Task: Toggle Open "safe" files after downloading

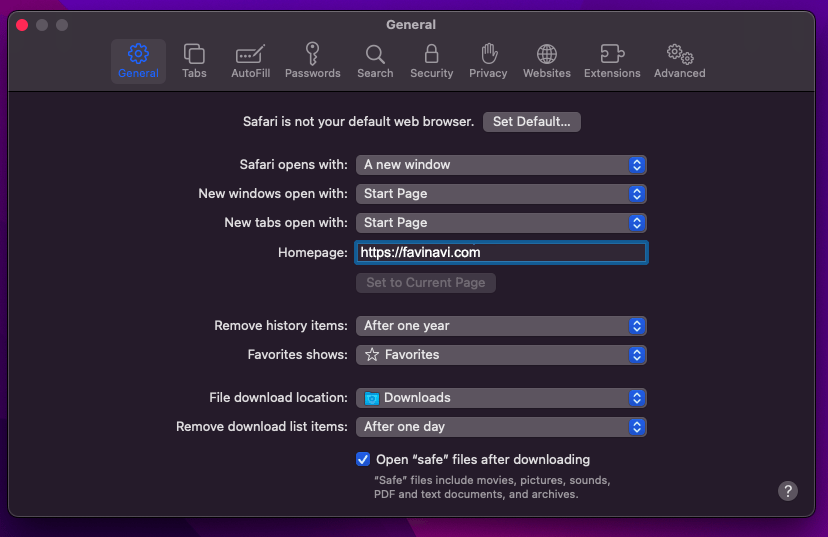Action: click(x=363, y=459)
